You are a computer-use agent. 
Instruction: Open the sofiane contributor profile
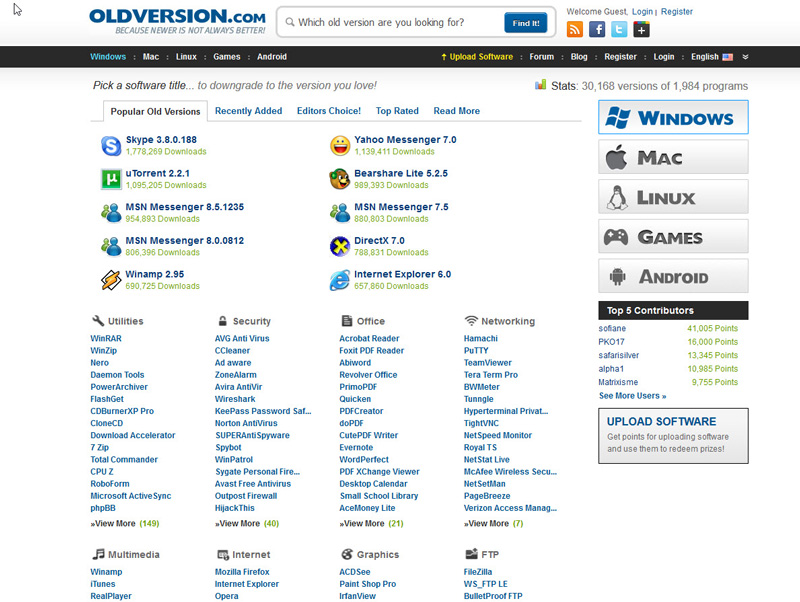(612, 329)
